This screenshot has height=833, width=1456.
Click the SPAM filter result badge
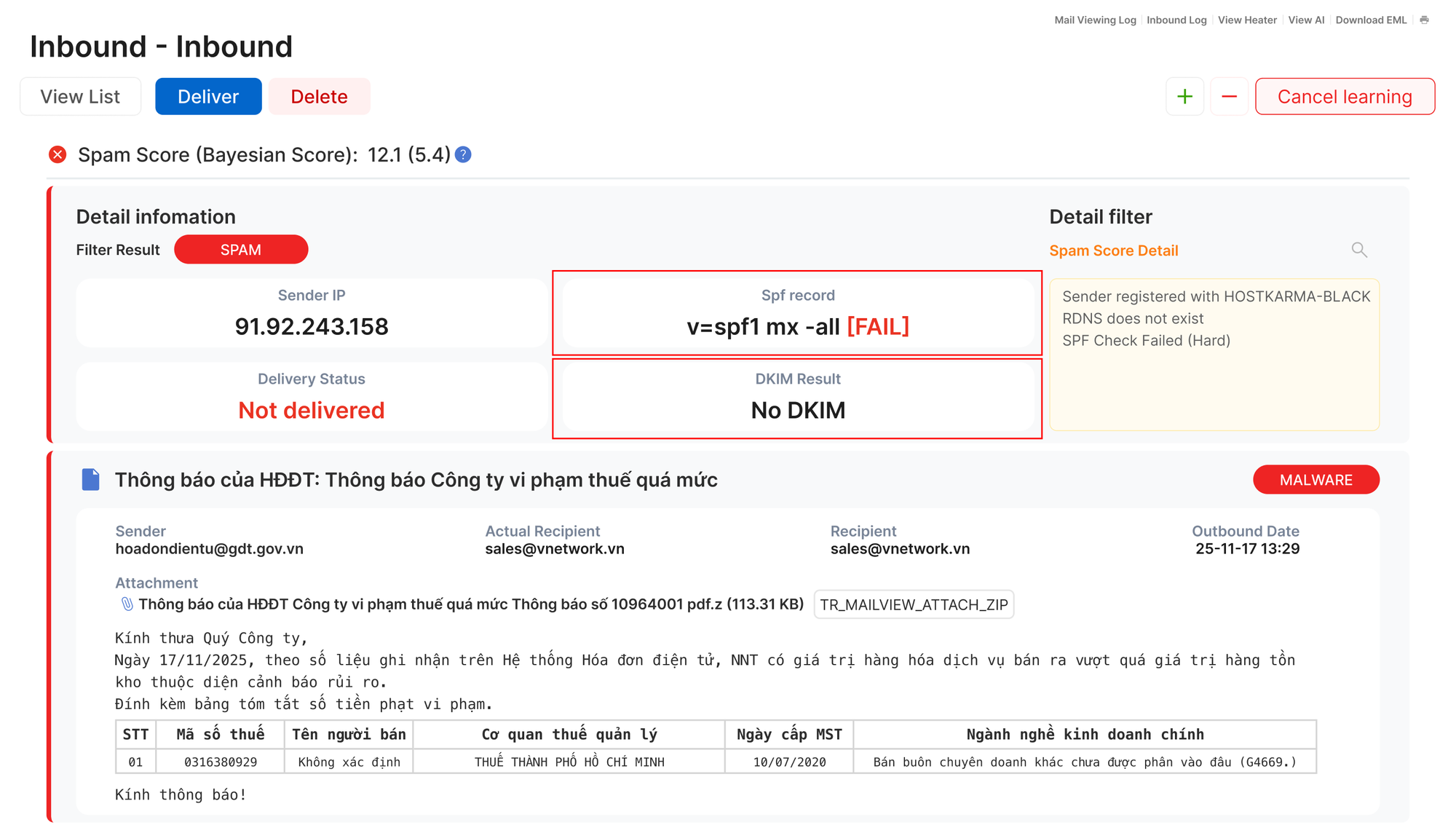241,249
